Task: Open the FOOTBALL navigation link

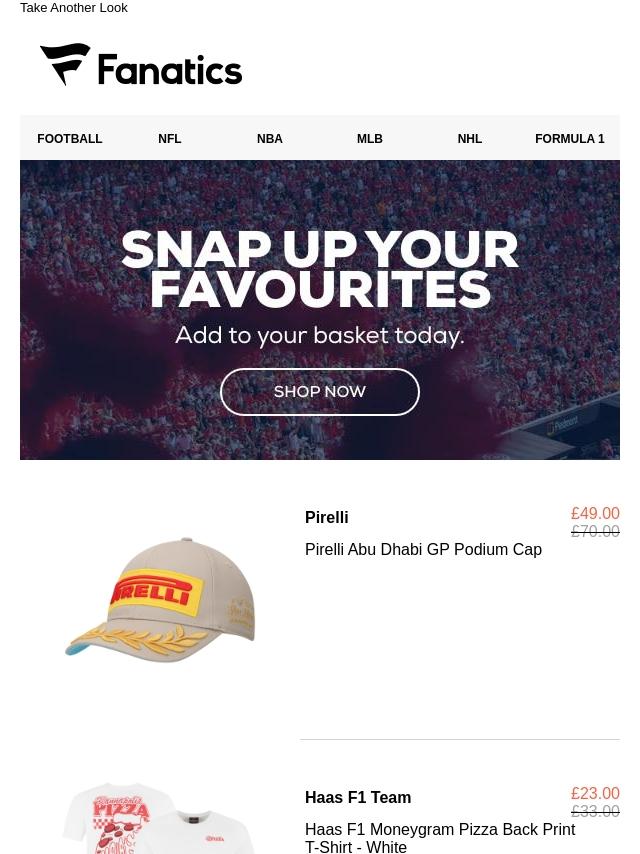Action: coord(70,139)
